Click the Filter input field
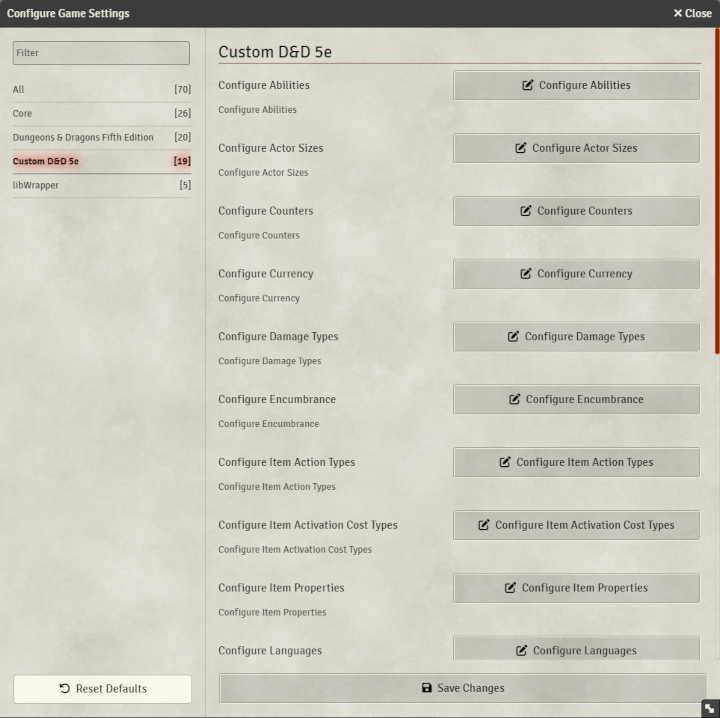 coord(101,53)
